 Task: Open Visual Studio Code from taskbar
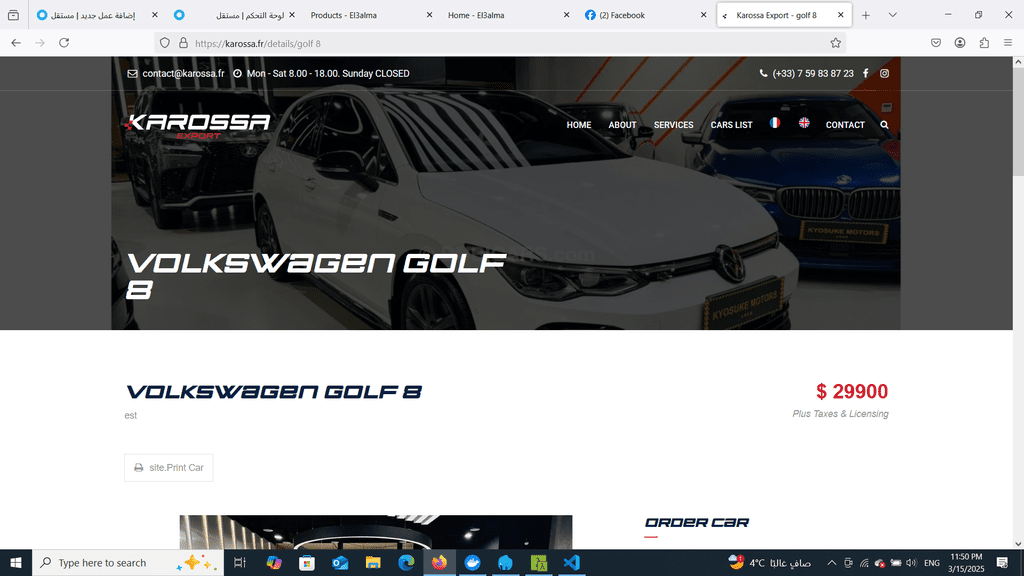tap(571, 562)
